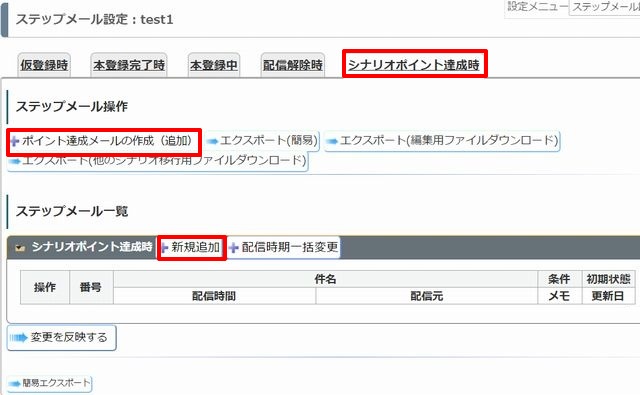640x395 pixels.
Task: Click エクスポート(簡易) button
Action: click(262, 141)
